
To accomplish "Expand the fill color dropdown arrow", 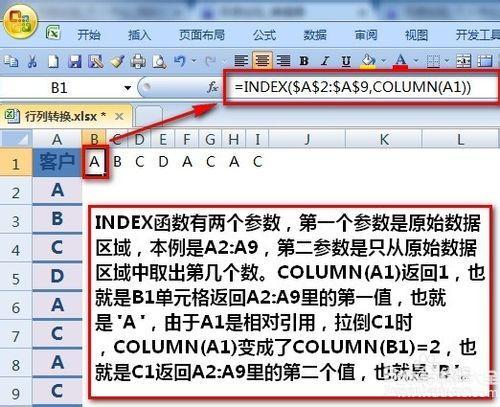I will coord(383,61).
